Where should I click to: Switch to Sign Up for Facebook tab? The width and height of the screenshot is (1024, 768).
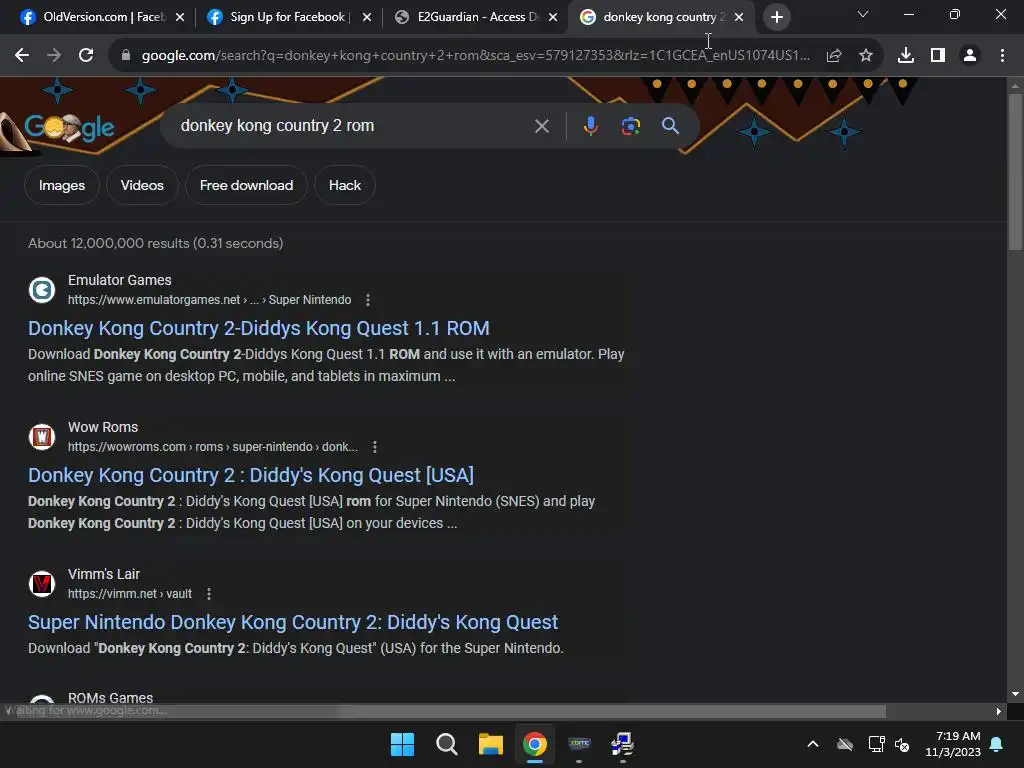click(x=287, y=17)
